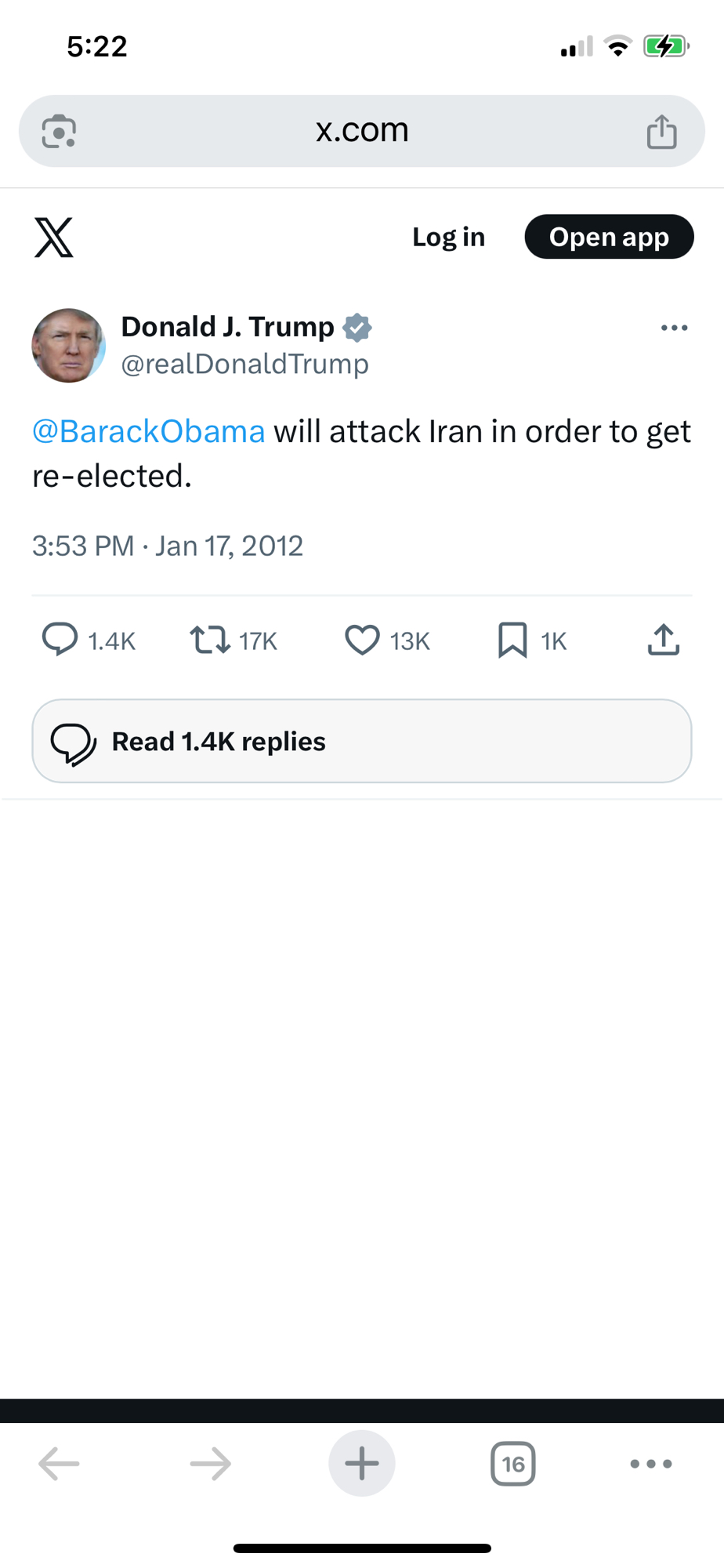Go back with browser back arrow
724x1568 pixels.
coord(59,1463)
